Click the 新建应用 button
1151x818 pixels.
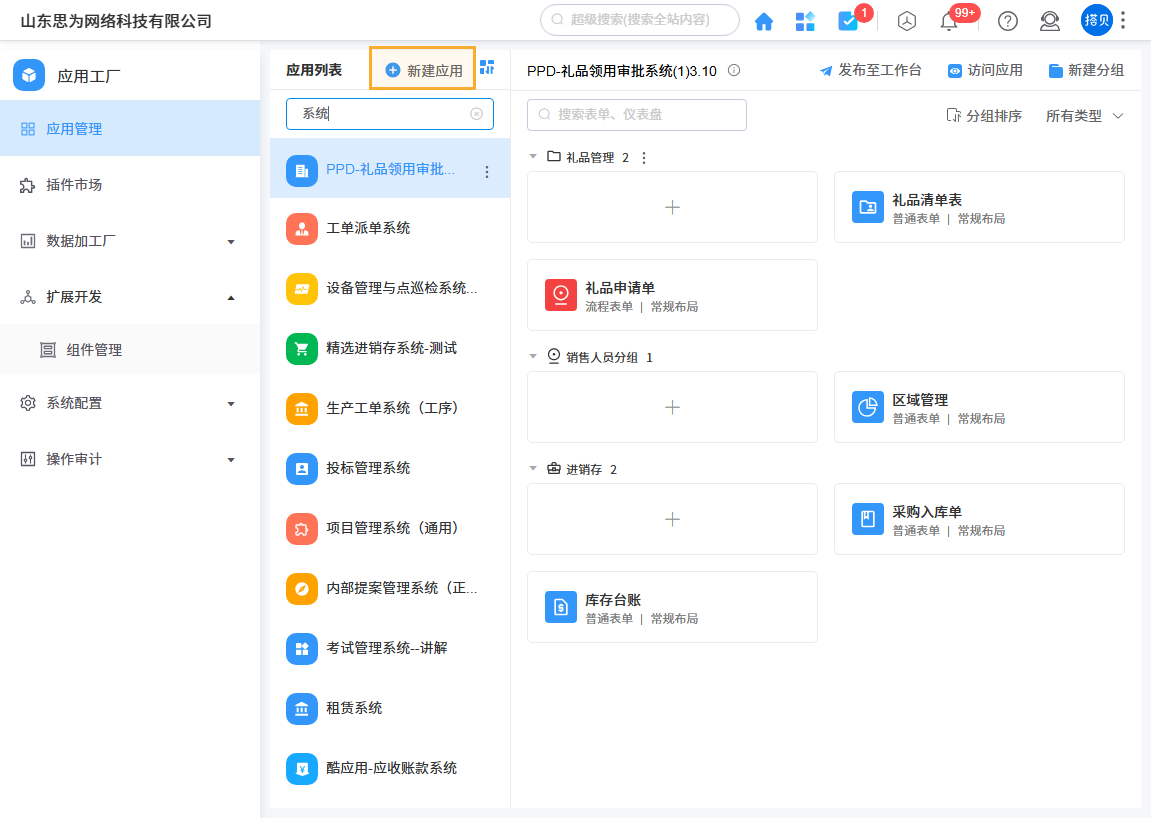[x=422, y=69]
